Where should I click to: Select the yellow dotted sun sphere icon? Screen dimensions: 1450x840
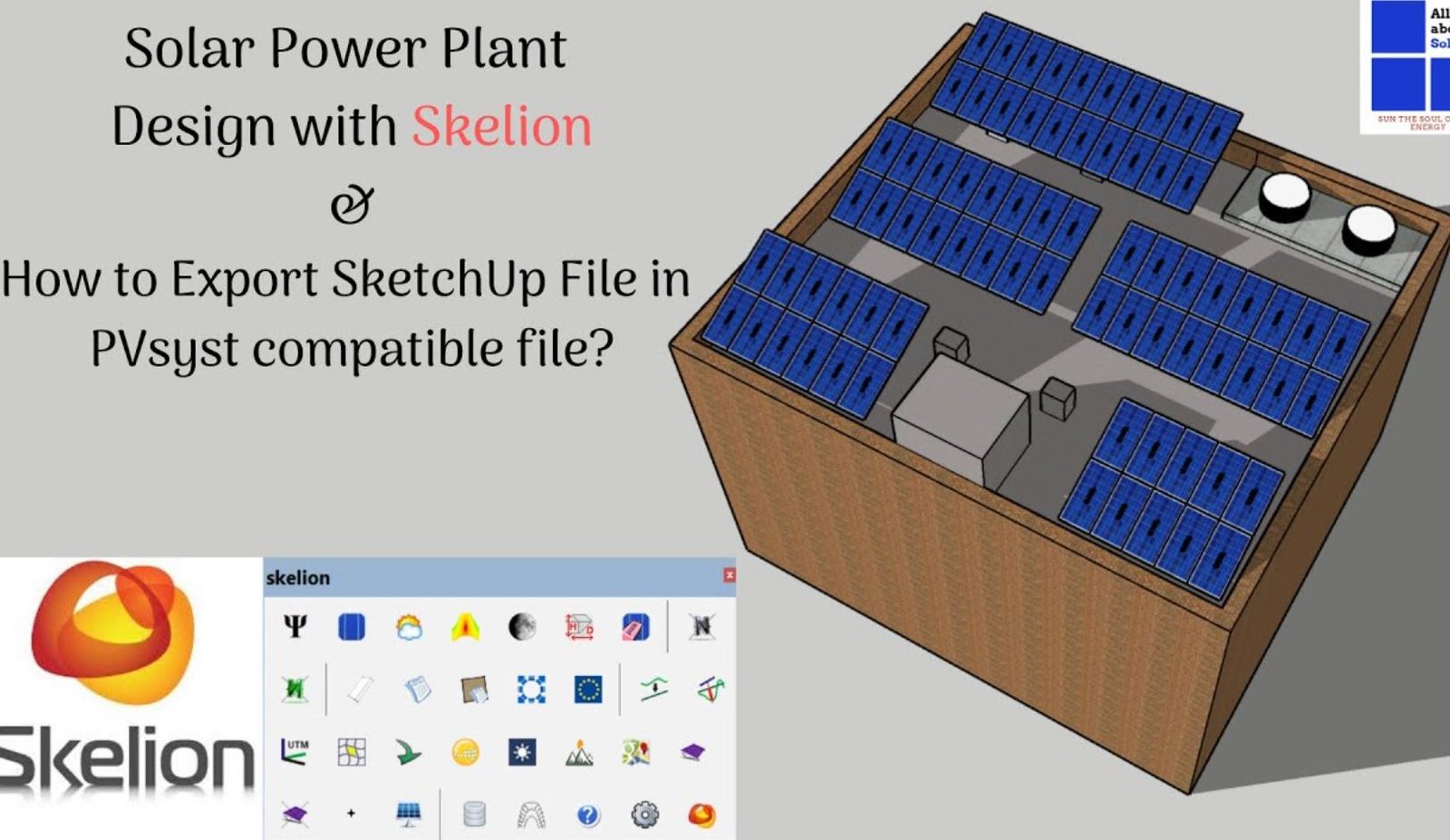click(x=466, y=751)
